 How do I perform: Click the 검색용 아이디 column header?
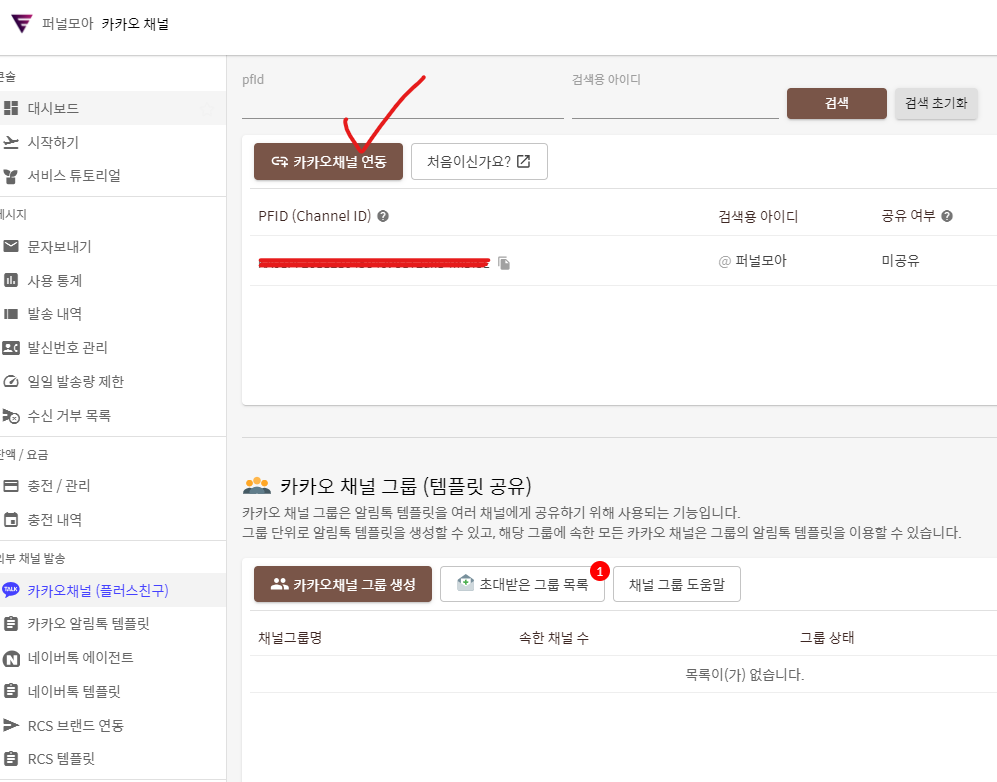pyautogui.click(x=758, y=216)
